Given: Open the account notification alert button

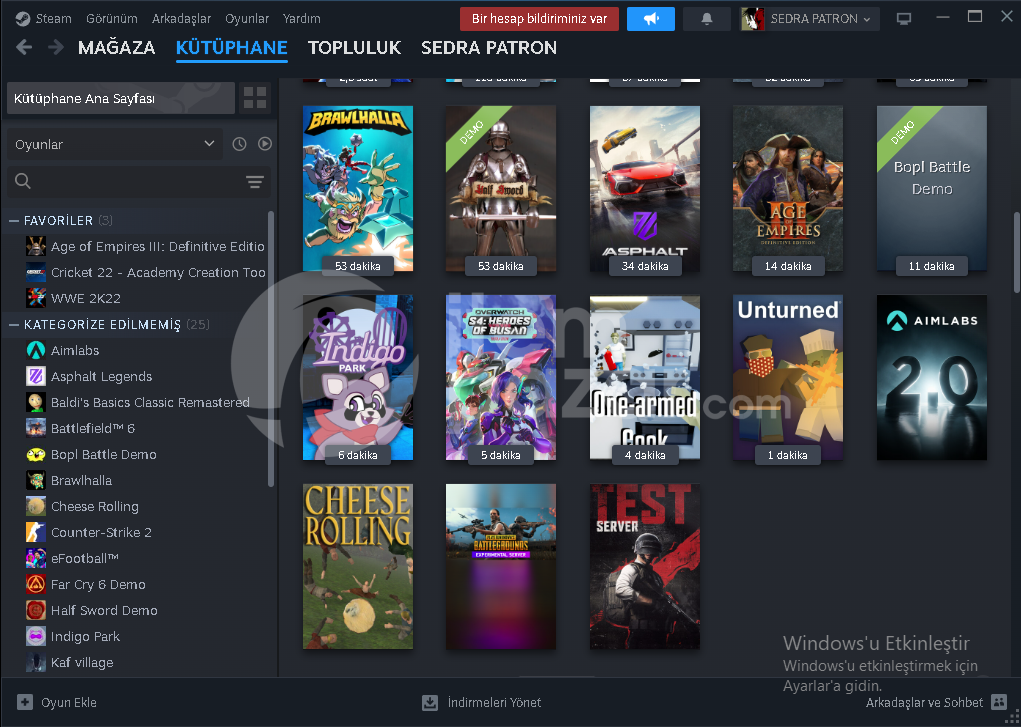Looking at the screenshot, I should click(x=539, y=19).
